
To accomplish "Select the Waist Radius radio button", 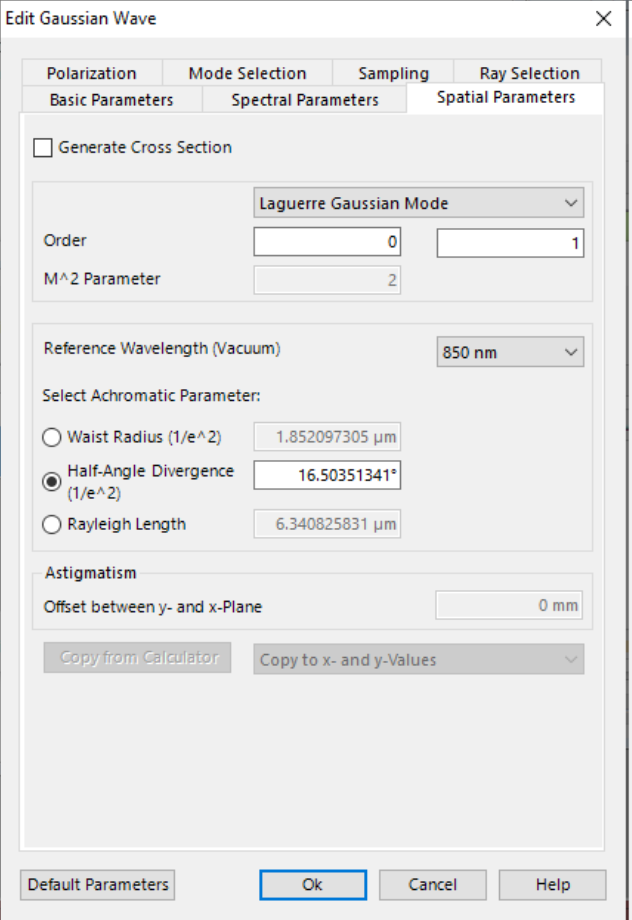I will pos(52,437).
